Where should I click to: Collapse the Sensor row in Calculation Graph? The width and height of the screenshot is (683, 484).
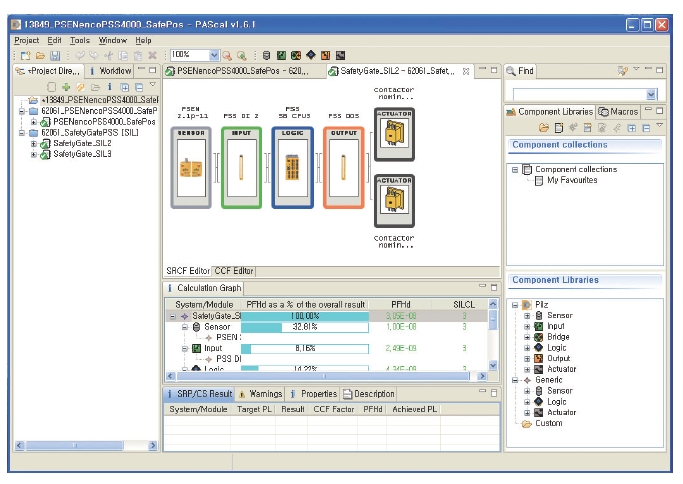coord(185,327)
